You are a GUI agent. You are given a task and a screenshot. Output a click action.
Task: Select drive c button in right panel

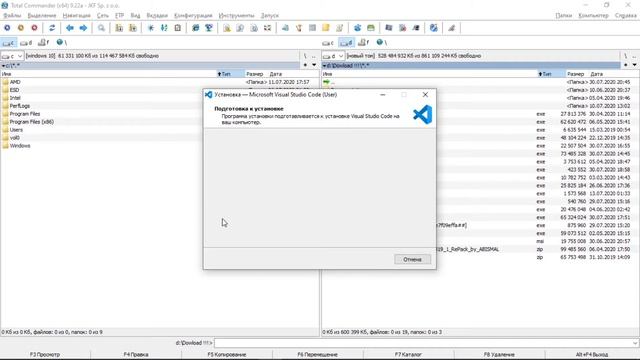pyautogui.click(x=328, y=42)
